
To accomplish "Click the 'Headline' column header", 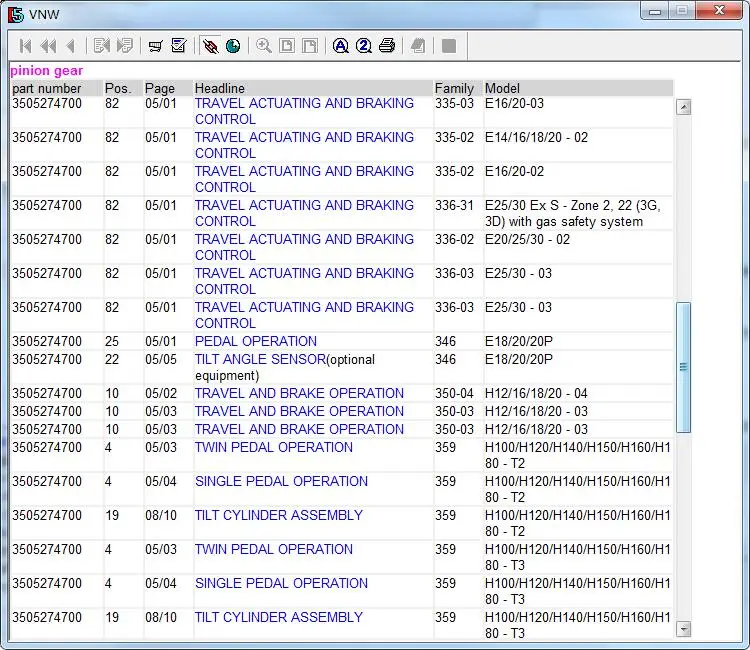I will (x=220, y=88).
